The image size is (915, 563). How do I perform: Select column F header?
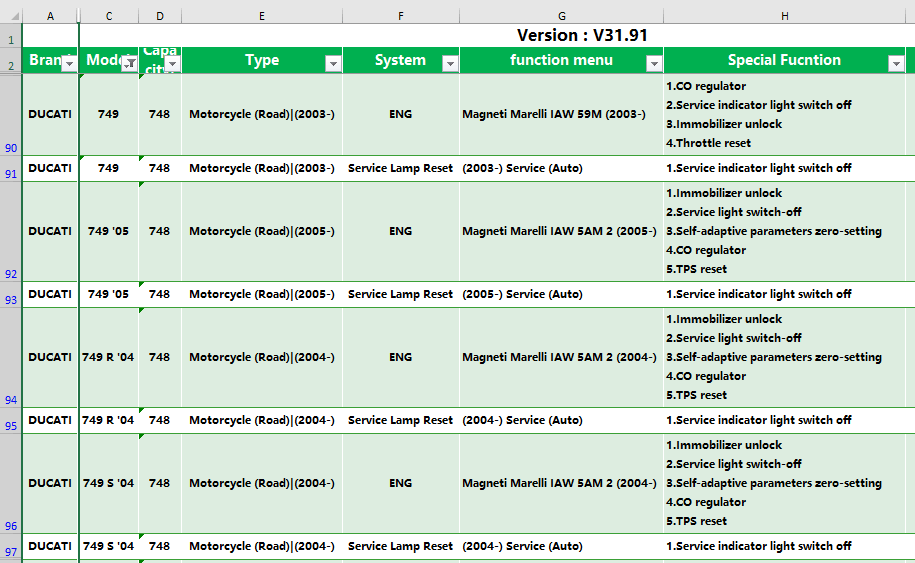pyautogui.click(x=401, y=16)
